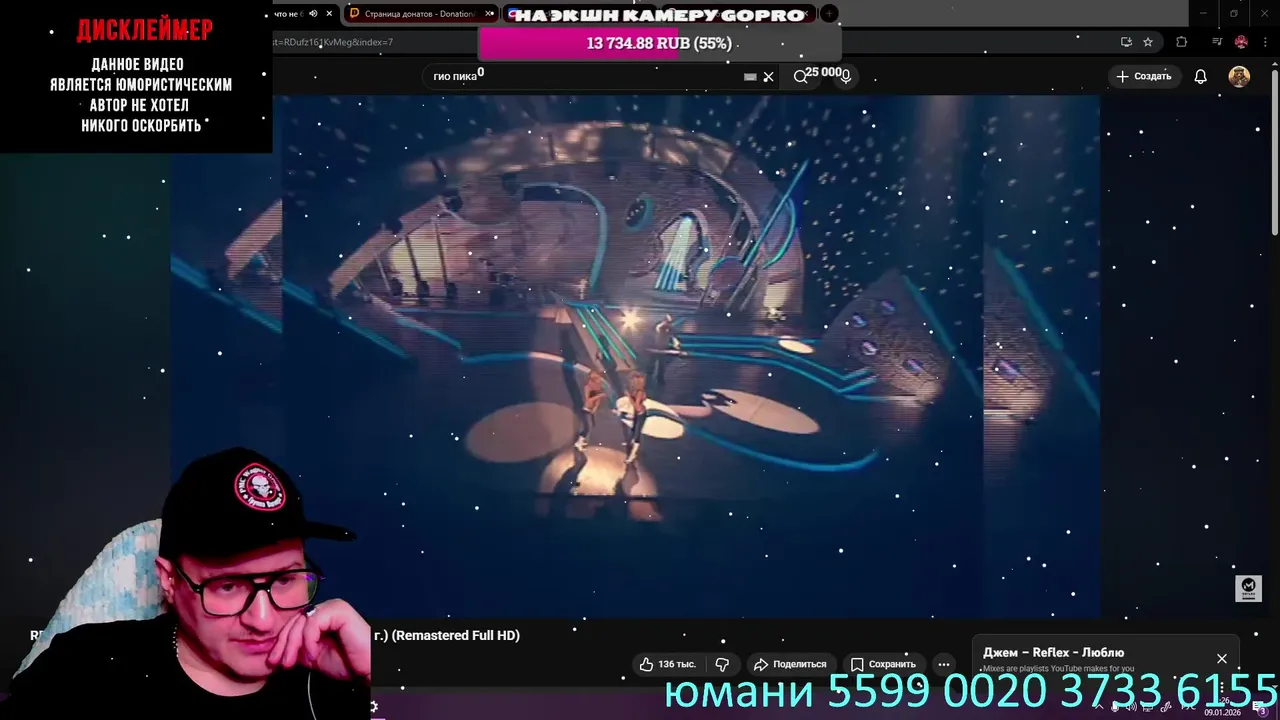
Task: Click the channel watermark on the video
Action: 1248,588
